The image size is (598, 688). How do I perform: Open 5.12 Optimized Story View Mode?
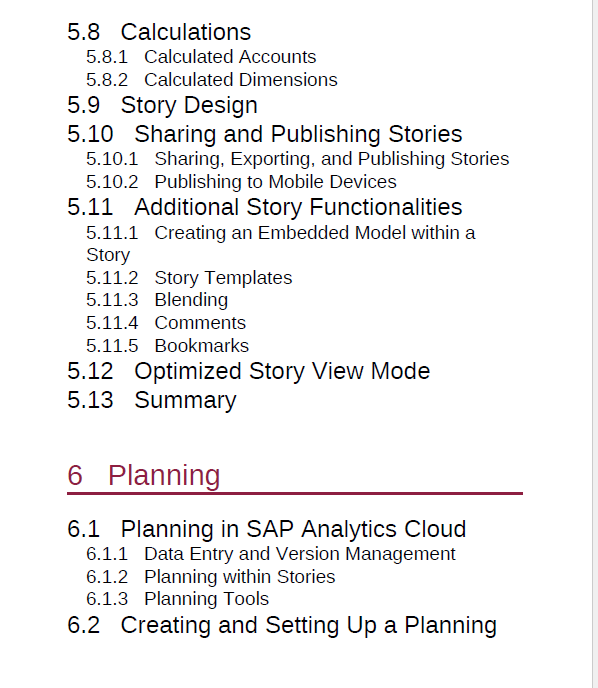[248, 371]
